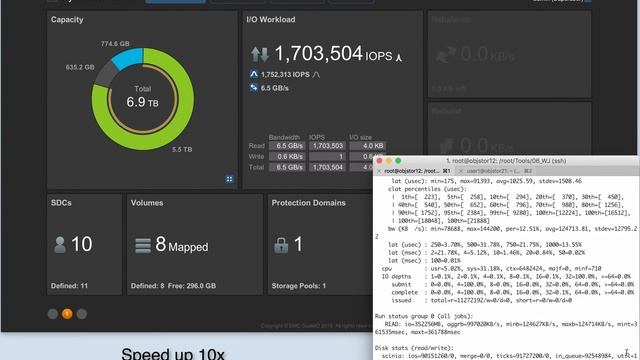Click the Total row bandwidth cell 6.5 GB/s

(x=287, y=167)
